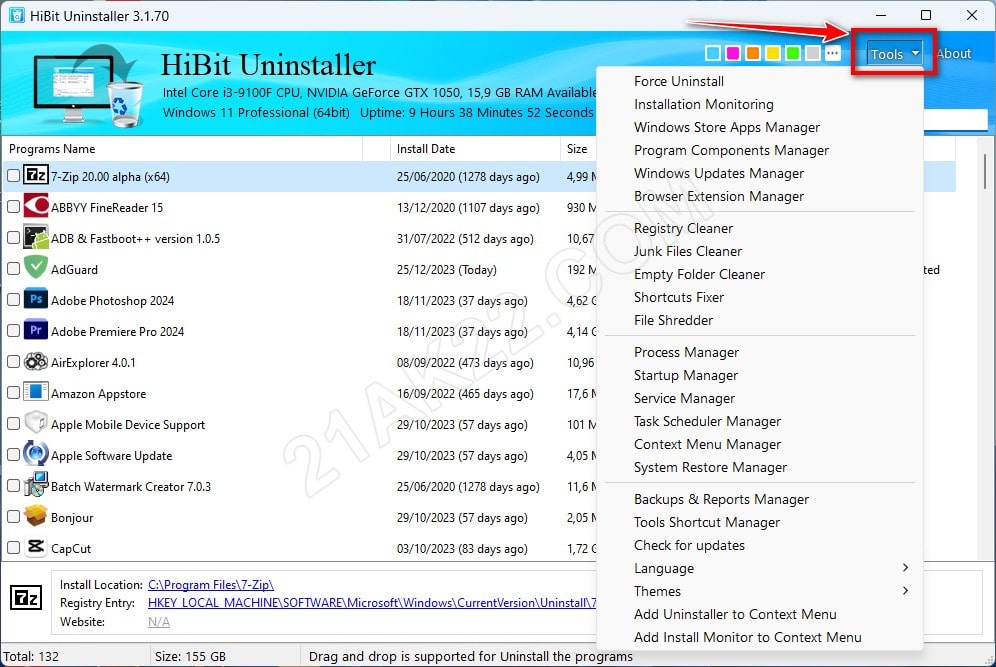Click the HiBit Uninstaller title bar icon

(x=16, y=15)
